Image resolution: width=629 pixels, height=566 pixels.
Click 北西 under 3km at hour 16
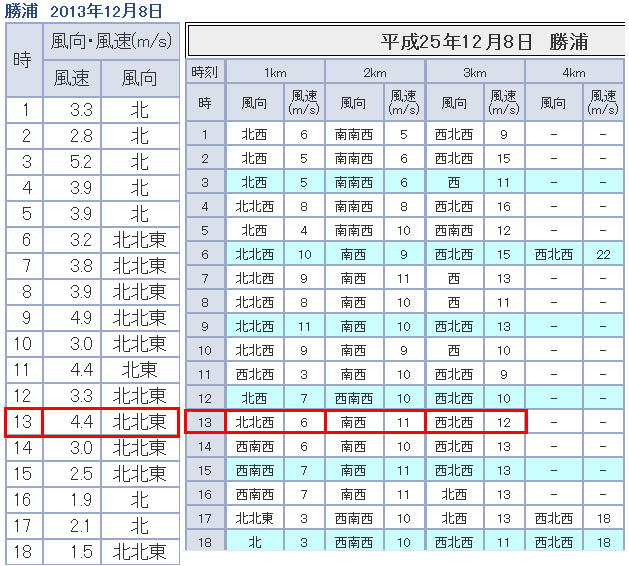click(454, 494)
